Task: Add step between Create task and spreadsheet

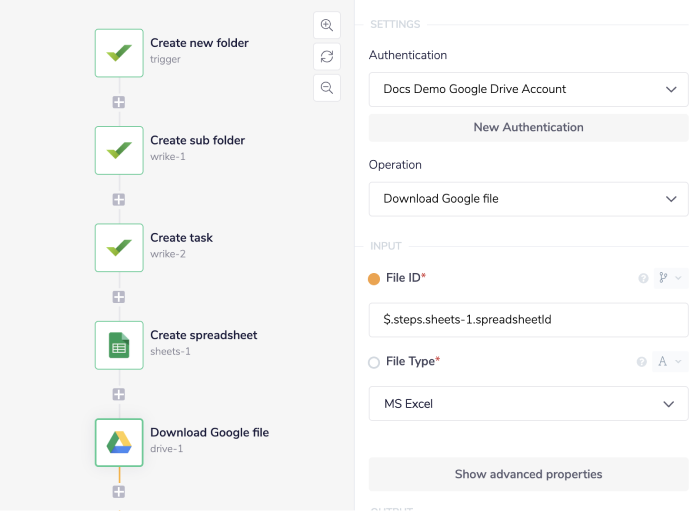Action: pos(119,297)
